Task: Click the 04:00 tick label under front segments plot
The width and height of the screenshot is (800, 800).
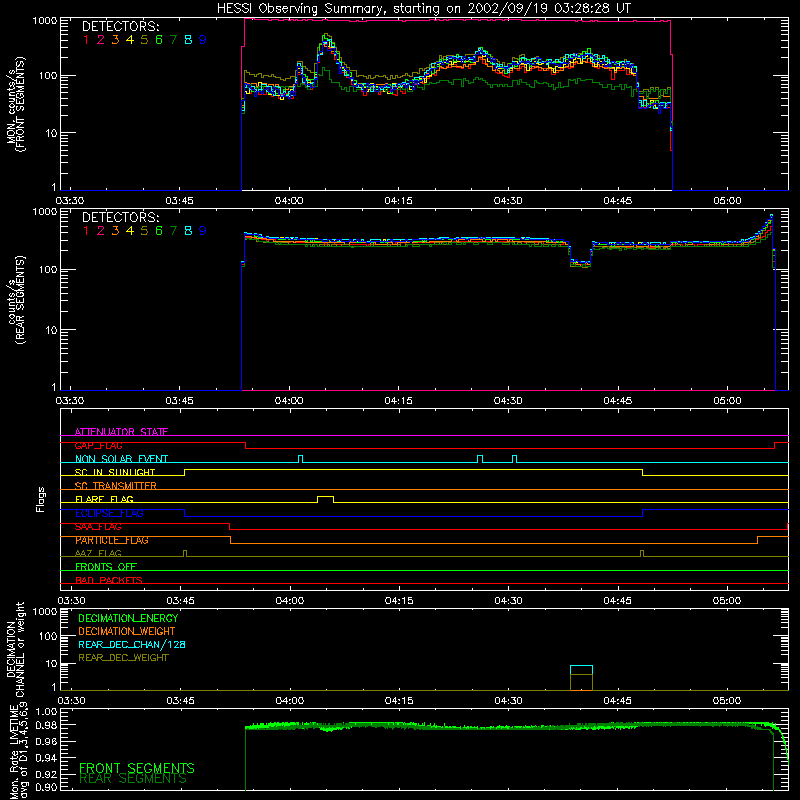Action: tap(289, 201)
